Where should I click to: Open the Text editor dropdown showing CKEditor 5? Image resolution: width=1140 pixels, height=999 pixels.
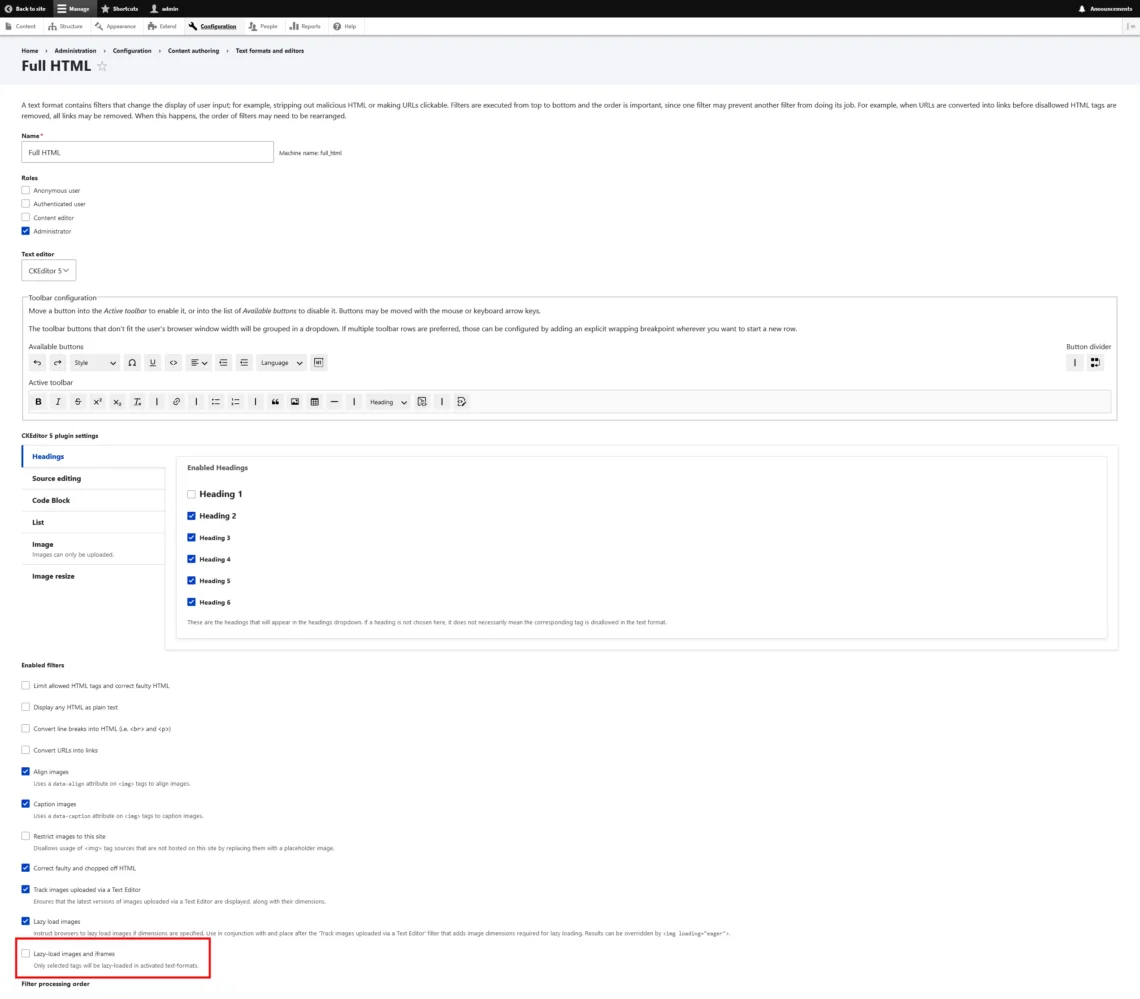pyautogui.click(x=48, y=269)
